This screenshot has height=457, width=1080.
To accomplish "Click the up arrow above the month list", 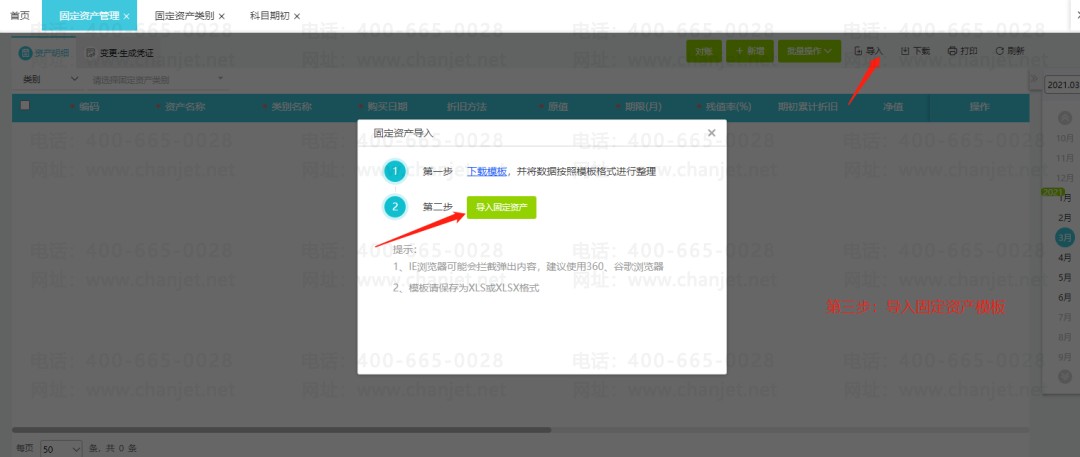I will pos(1065,118).
